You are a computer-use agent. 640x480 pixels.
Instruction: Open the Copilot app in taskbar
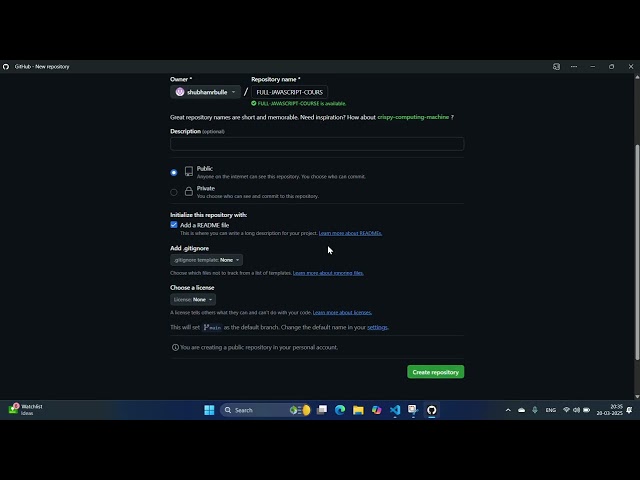(376, 410)
